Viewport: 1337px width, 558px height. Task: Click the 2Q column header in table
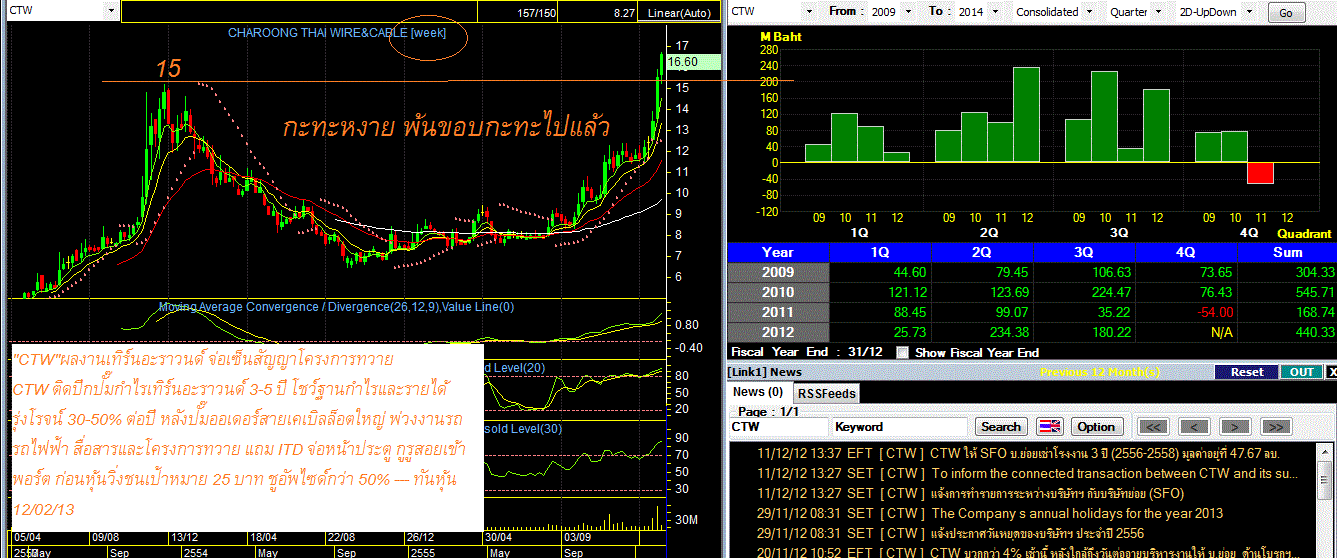point(982,253)
